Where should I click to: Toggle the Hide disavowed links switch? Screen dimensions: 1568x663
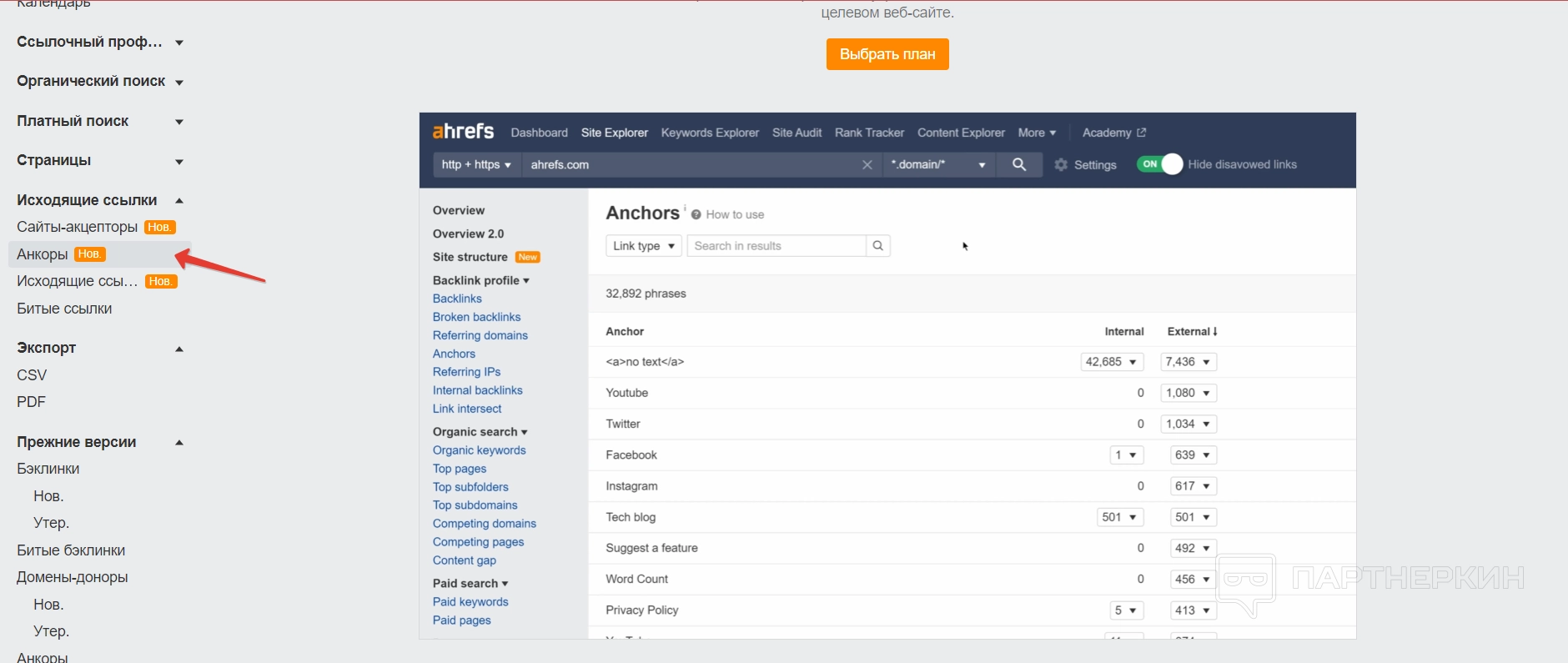pos(1159,164)
